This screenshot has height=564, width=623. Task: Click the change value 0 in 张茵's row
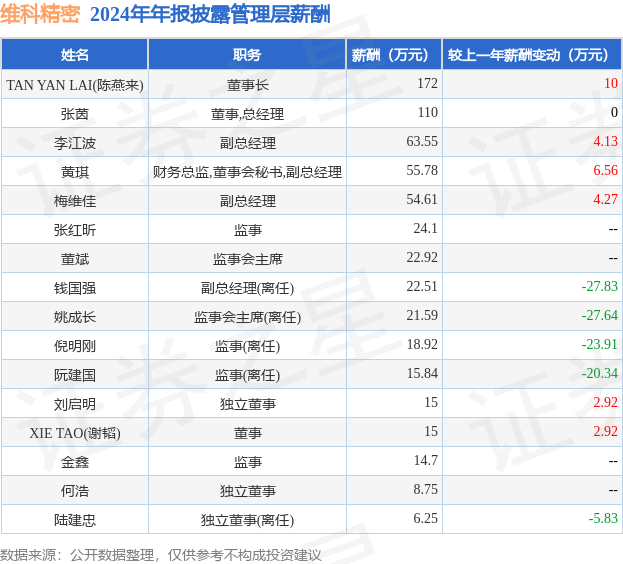(614, 112)
